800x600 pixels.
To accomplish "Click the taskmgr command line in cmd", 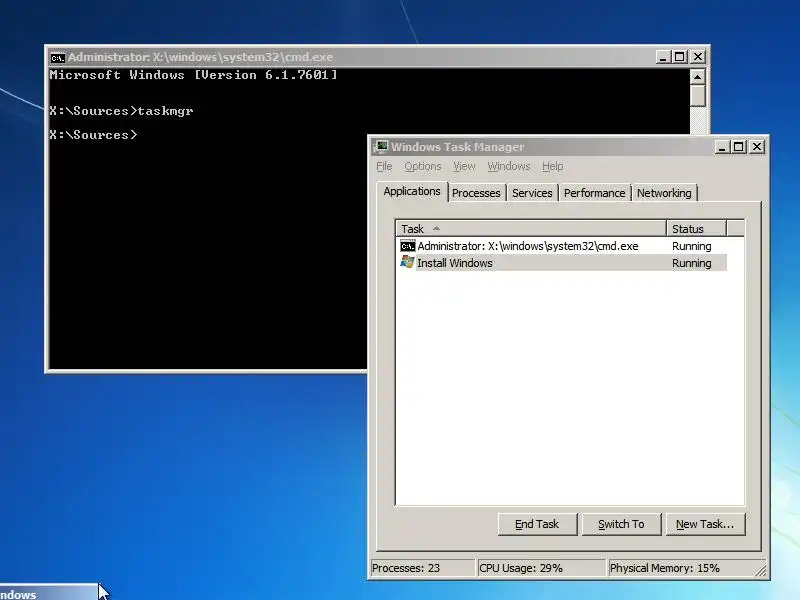I will coord(121,111).
